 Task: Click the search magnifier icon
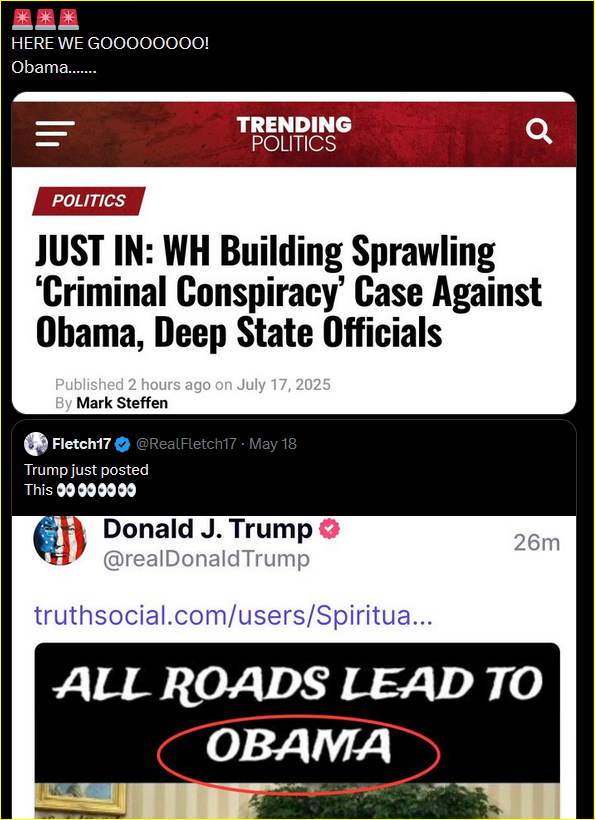coord(539,131)
